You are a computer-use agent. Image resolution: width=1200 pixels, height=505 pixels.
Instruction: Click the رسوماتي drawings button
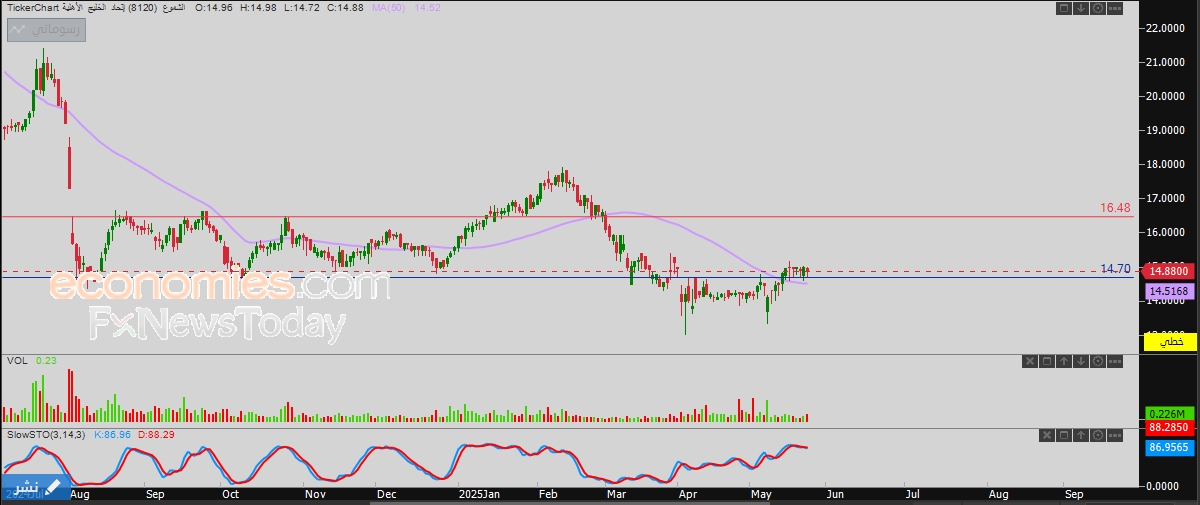coord(47,30)
